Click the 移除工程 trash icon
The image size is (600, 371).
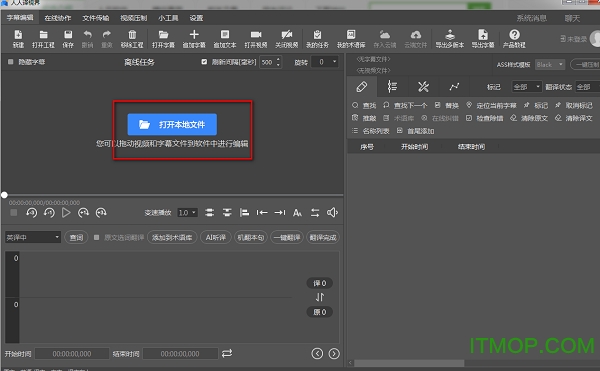(x=132, y=35)
